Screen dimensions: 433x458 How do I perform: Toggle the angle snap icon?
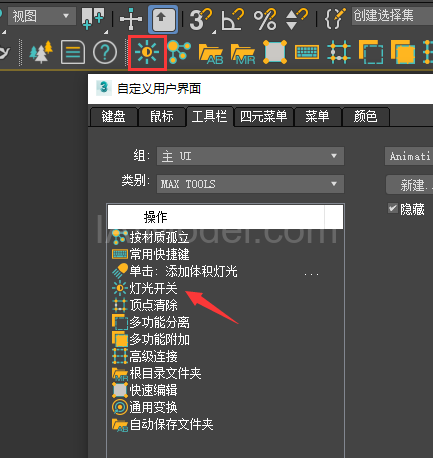pyautogui.click(x=233, y=19)
